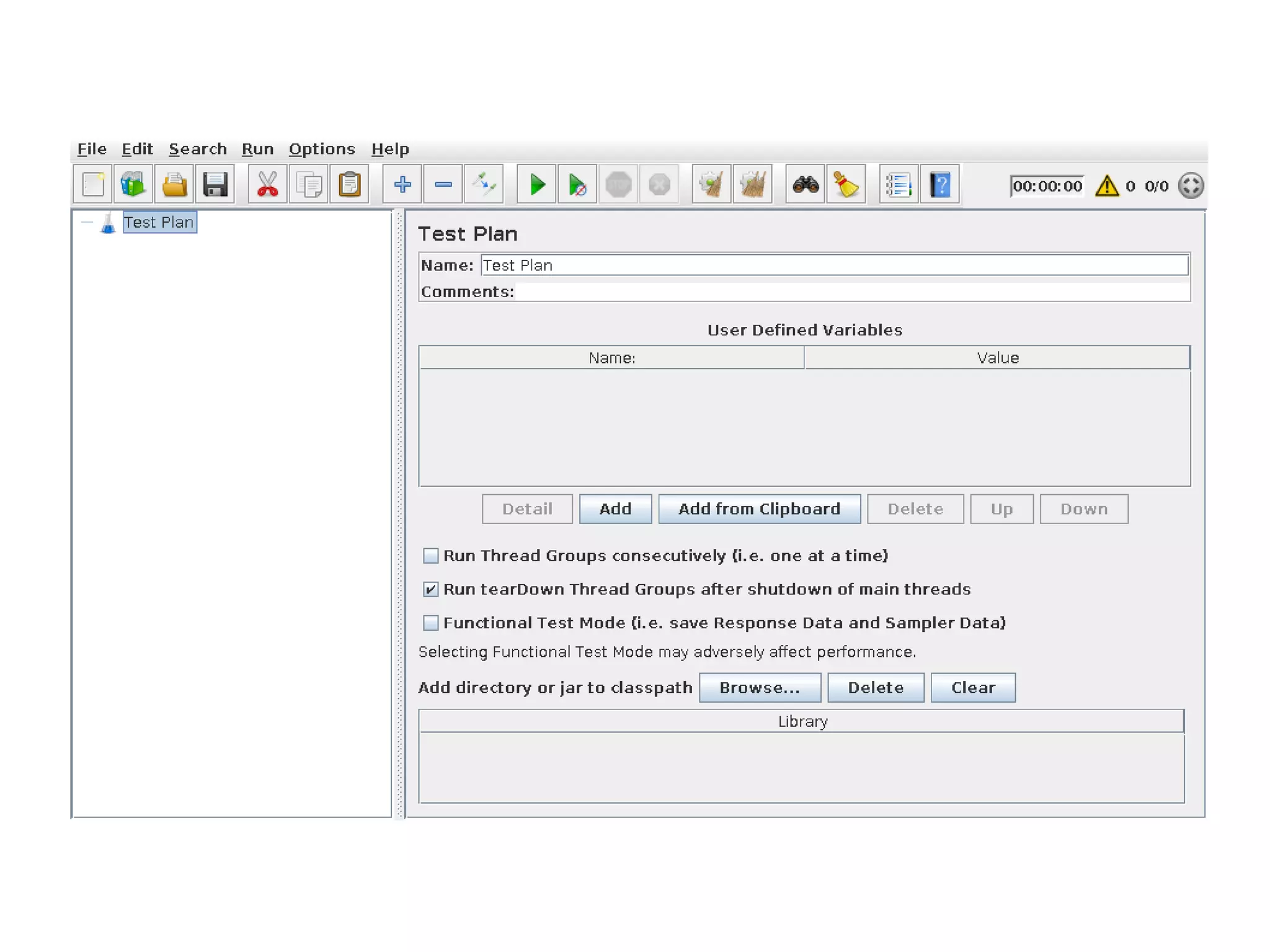Open the Function Helper list icon
1270x952 pixels.
click(x=899, y=185)
